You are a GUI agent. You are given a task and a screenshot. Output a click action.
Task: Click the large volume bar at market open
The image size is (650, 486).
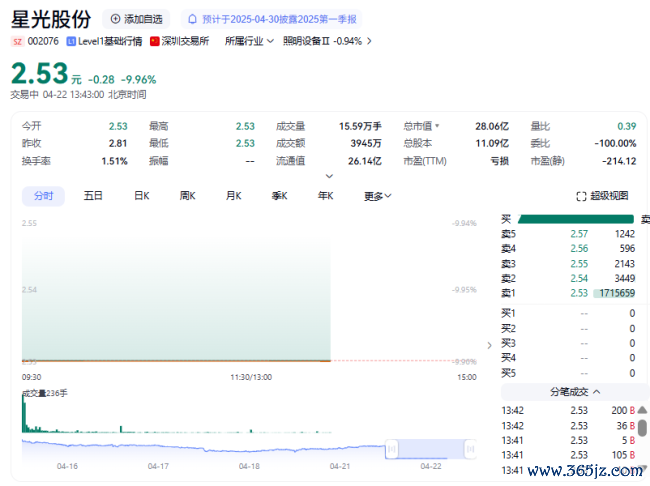[x=24, y=413]
